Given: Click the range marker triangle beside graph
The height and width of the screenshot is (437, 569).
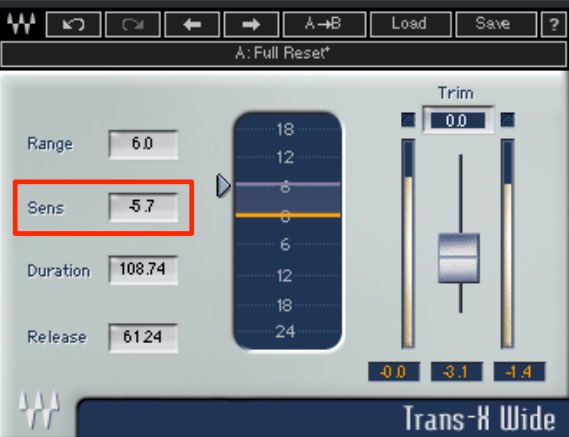Looking at the screenshot, I should (223, 186).
